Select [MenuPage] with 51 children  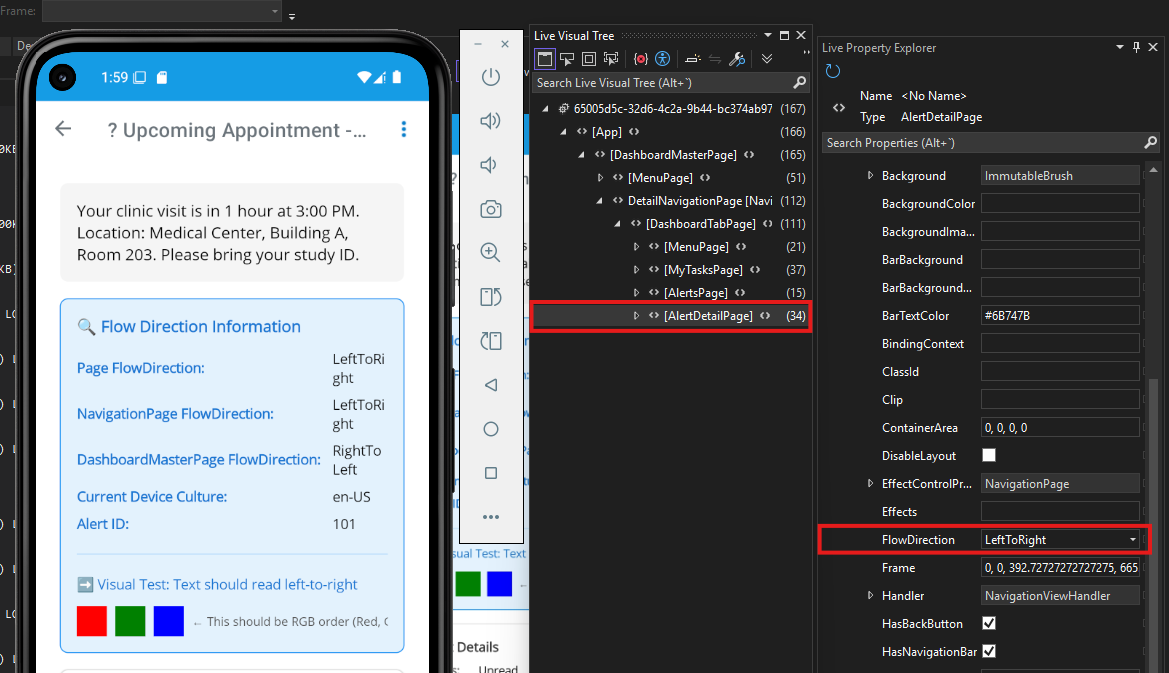(660, 178)
